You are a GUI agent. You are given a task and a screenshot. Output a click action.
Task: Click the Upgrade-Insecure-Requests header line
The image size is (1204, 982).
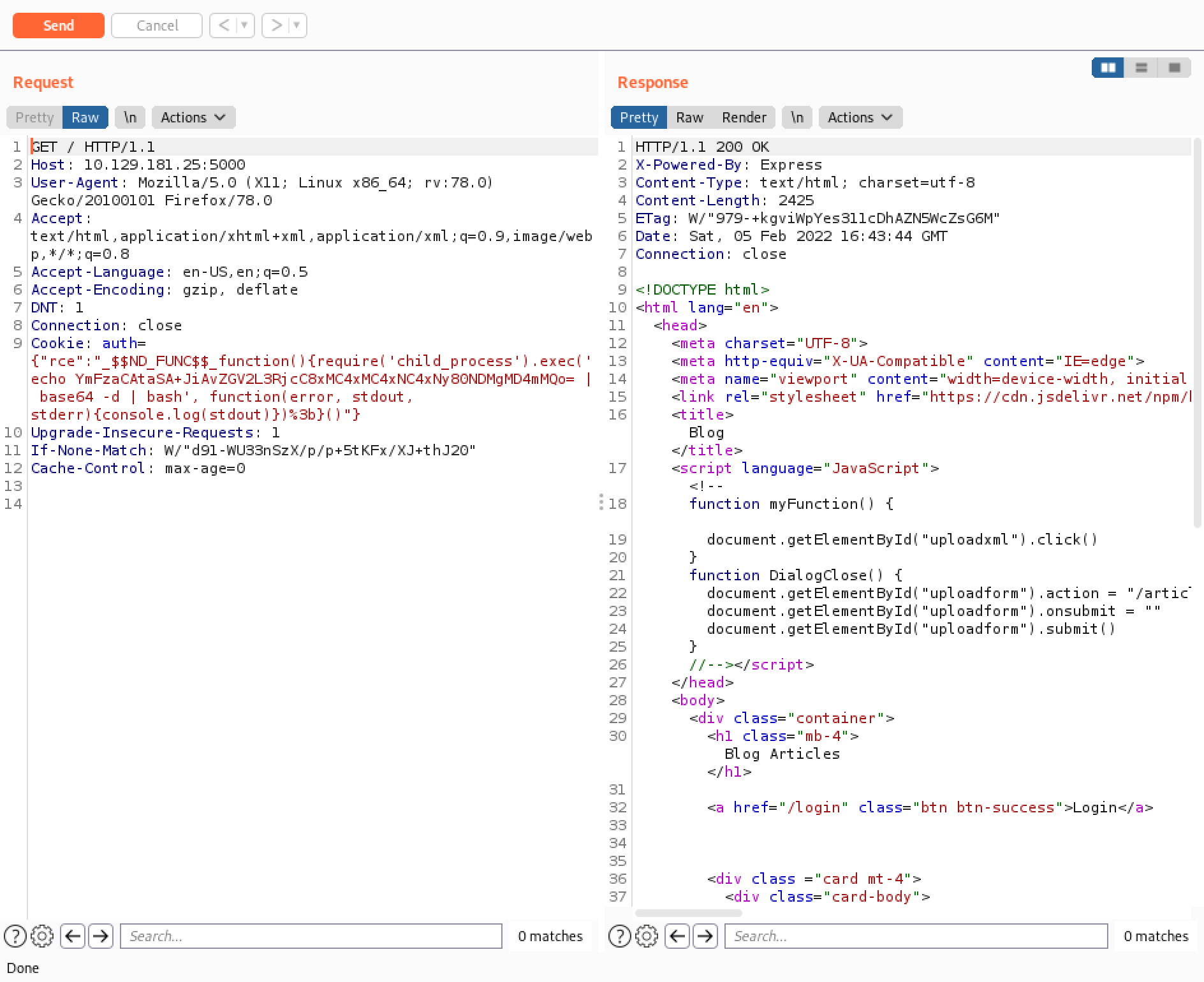(155, 432)
